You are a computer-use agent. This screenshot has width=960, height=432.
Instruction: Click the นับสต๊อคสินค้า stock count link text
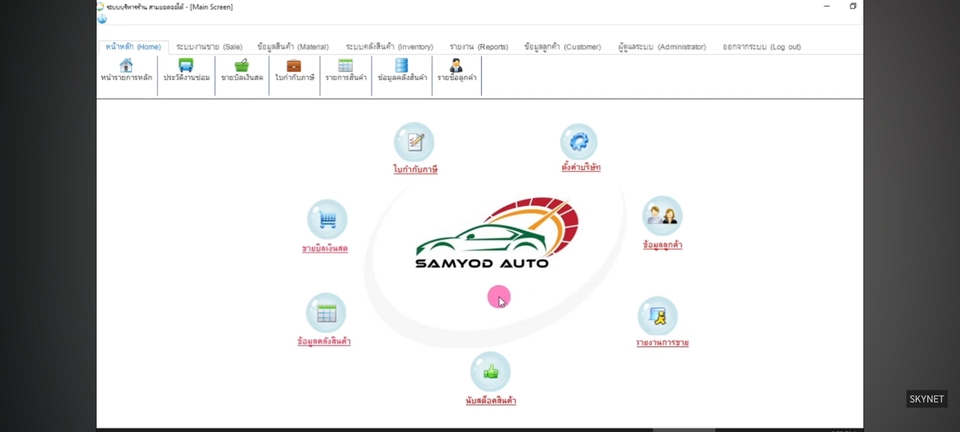pos(491,401)
